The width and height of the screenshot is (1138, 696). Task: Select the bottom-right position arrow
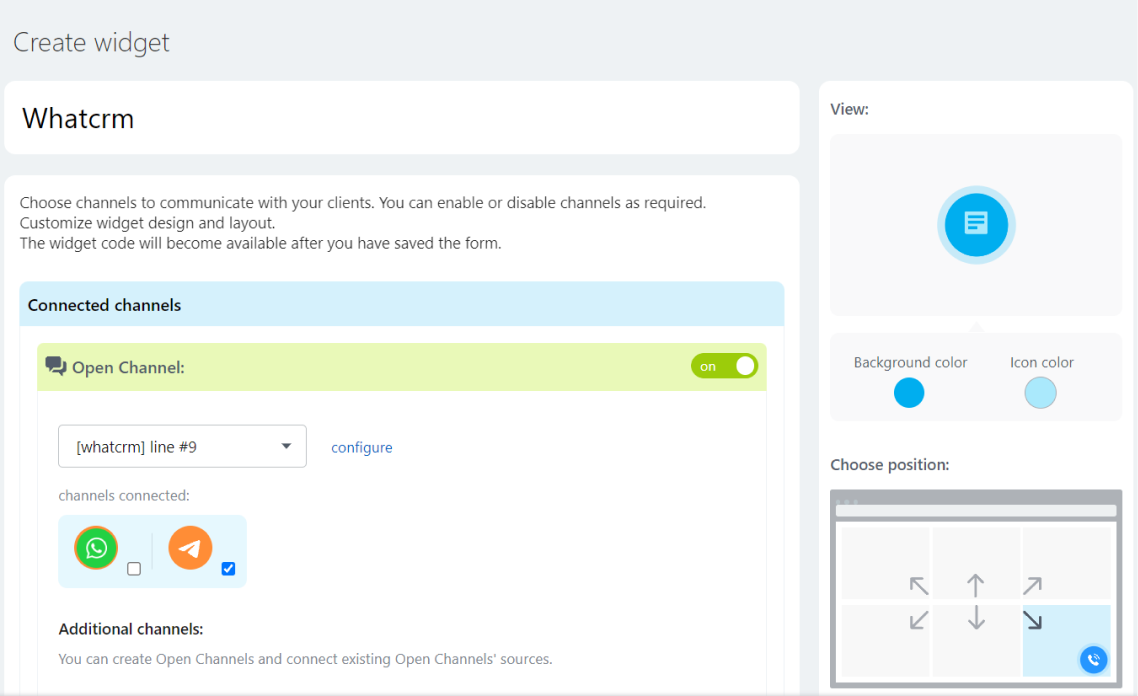pos(1033,620)
